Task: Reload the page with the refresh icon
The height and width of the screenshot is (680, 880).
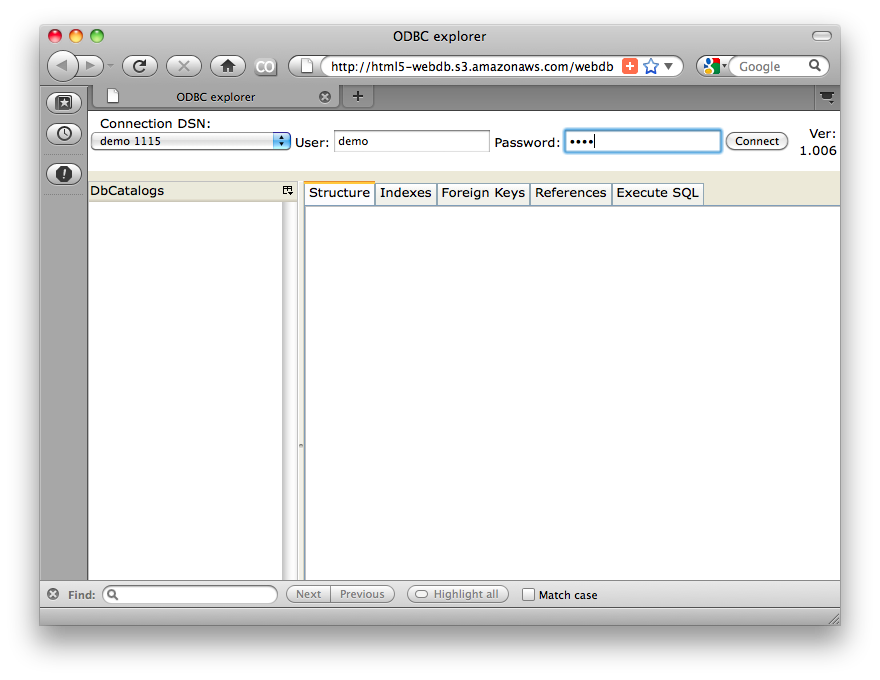Action: point(140,66)
